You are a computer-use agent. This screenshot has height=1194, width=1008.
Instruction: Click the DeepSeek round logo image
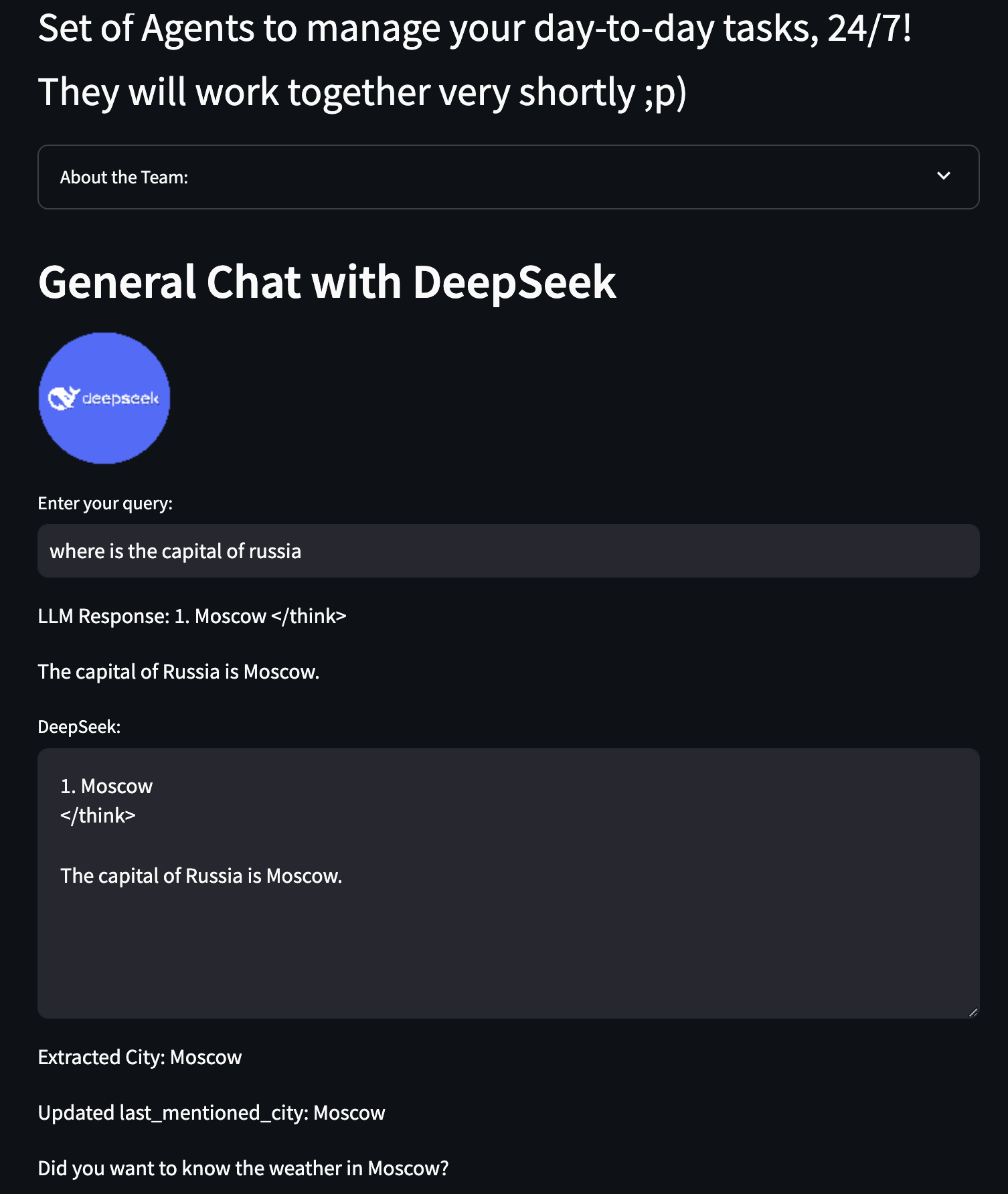pyautogui.click(x=104, y=398)
